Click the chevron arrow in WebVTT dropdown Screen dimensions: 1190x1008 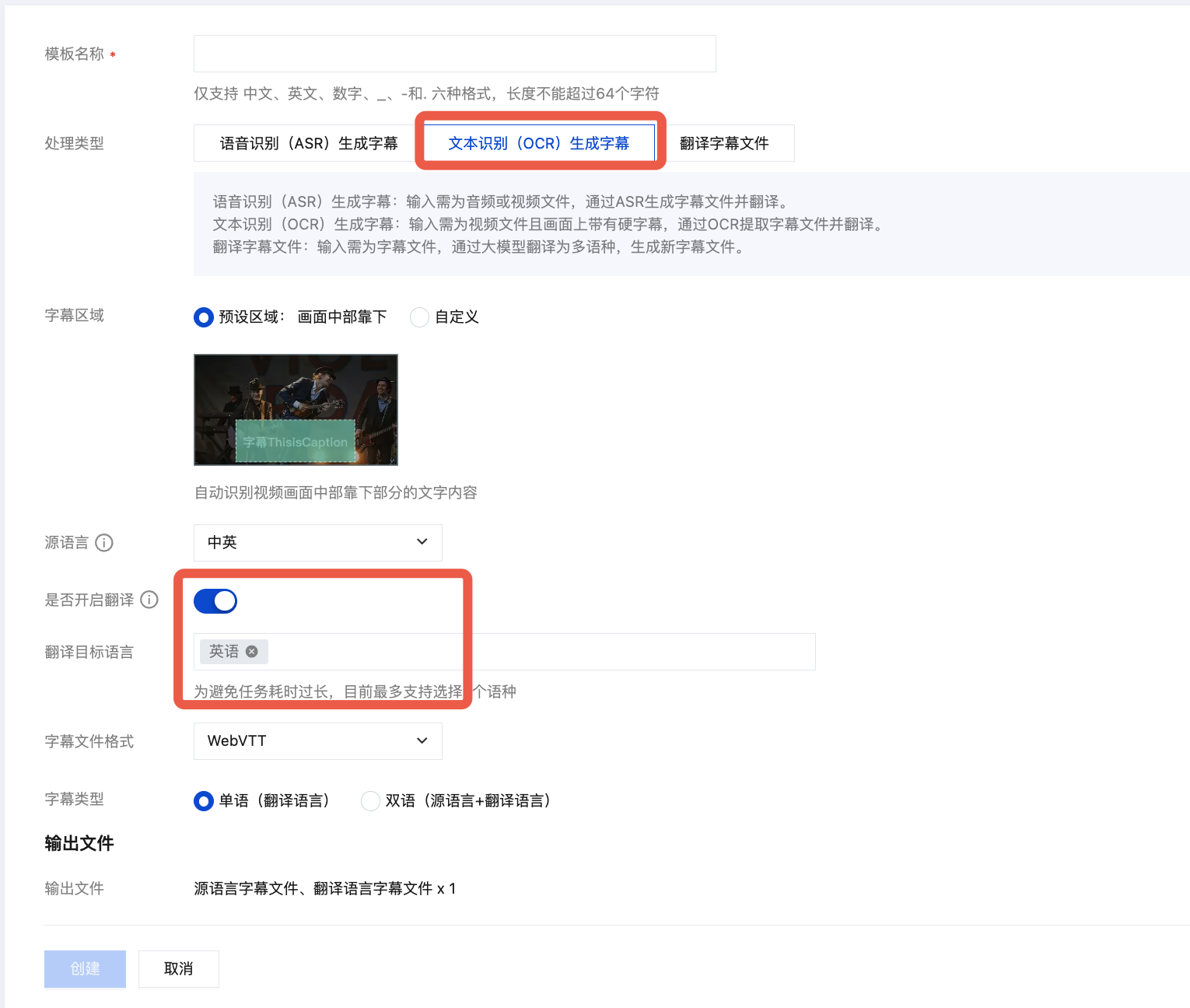(x=422, y=740)
